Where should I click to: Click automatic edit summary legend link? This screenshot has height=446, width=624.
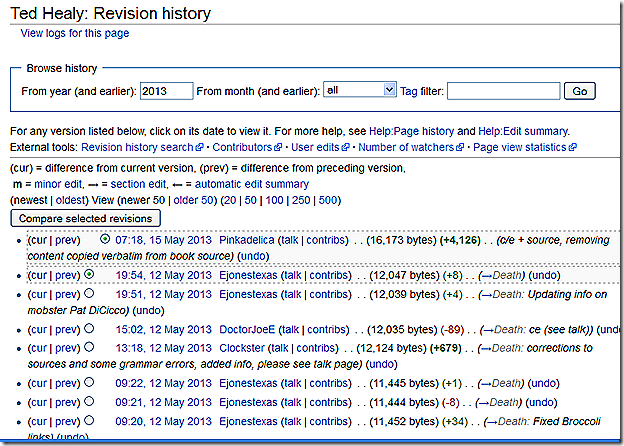click(252, 184)
